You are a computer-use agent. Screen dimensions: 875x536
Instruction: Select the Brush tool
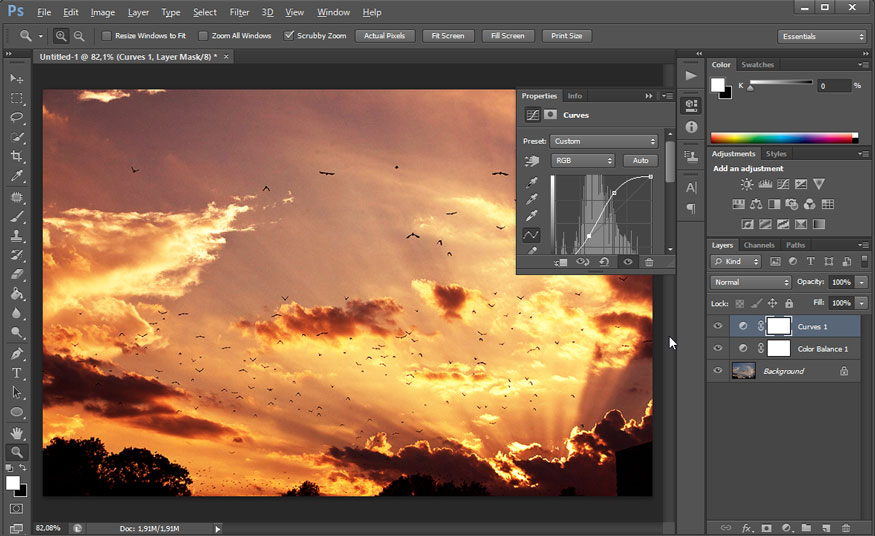pyautogui.click(x=17, y=216)
